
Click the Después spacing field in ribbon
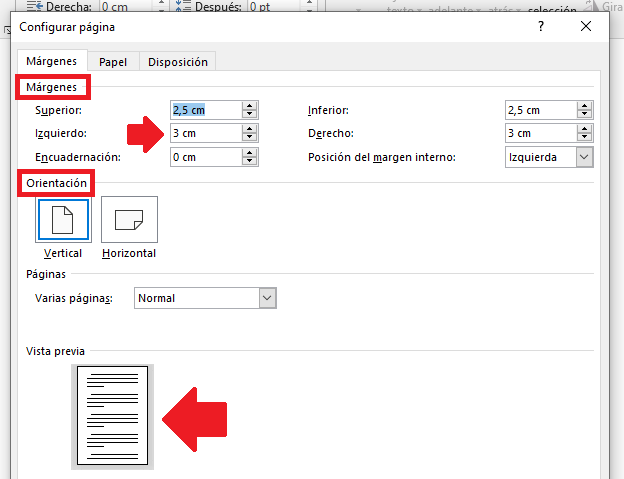tap(275, 6)
